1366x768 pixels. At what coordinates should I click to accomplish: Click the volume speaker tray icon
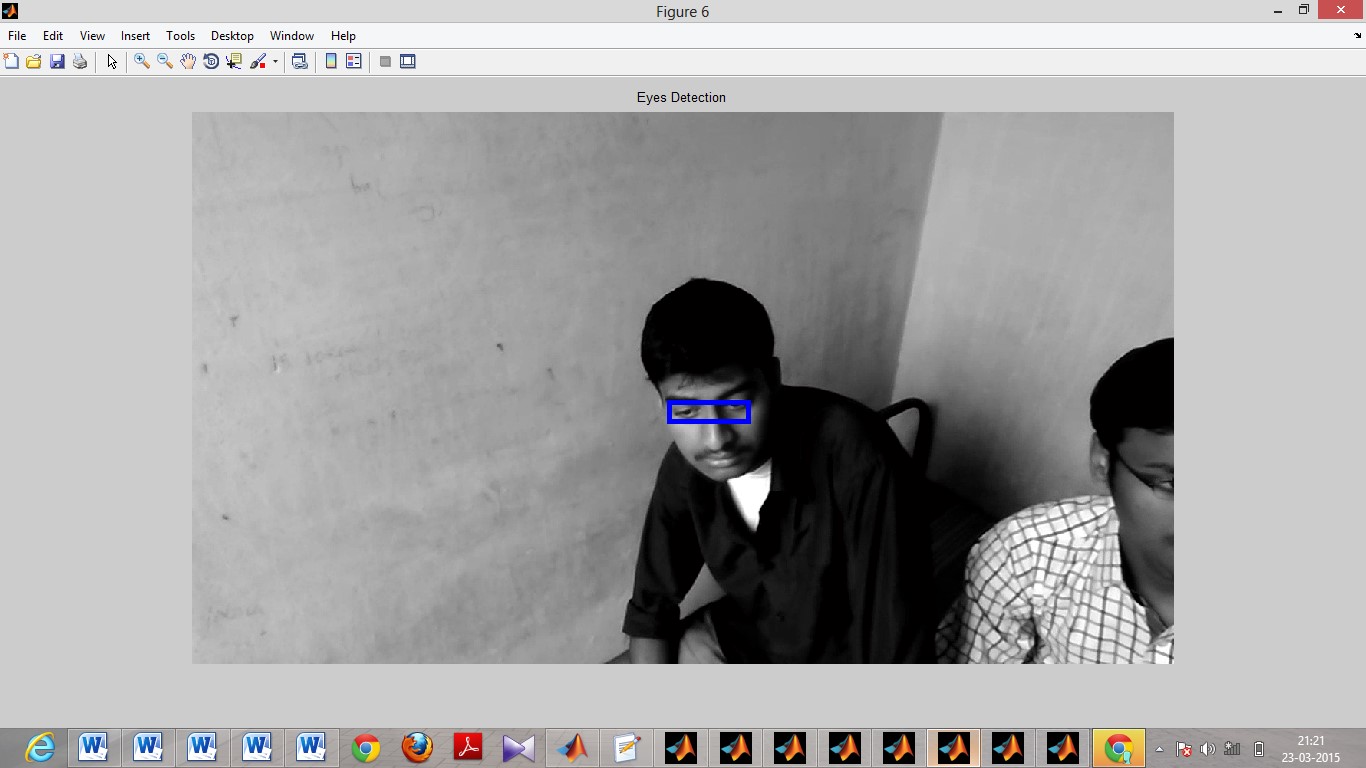click(x=1208, y=748)
